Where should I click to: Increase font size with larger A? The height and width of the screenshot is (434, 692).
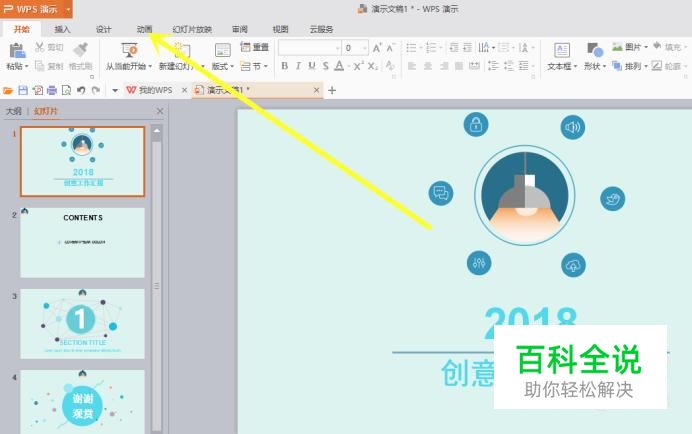[377, 48]
